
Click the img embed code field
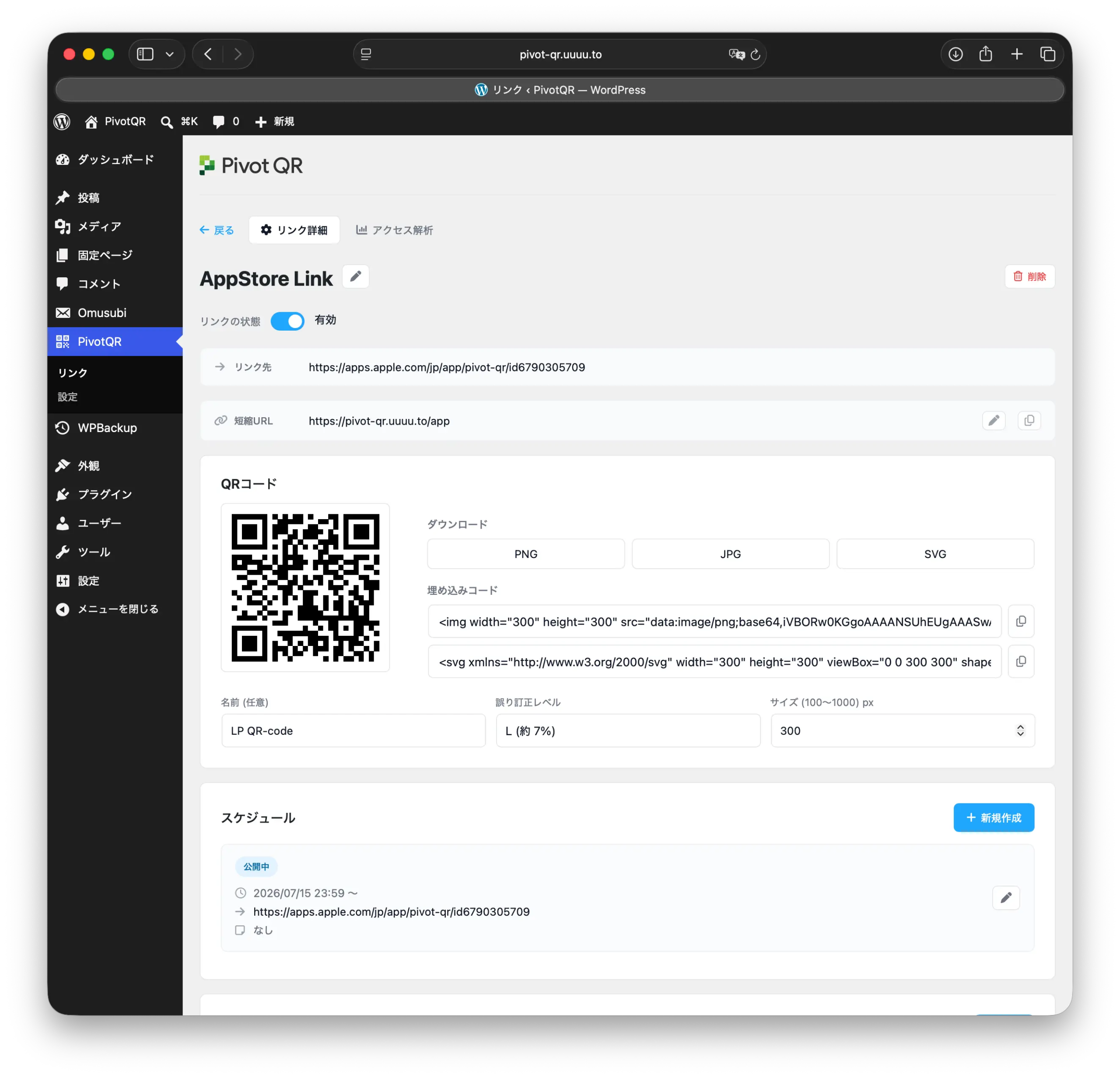point(714,621)
